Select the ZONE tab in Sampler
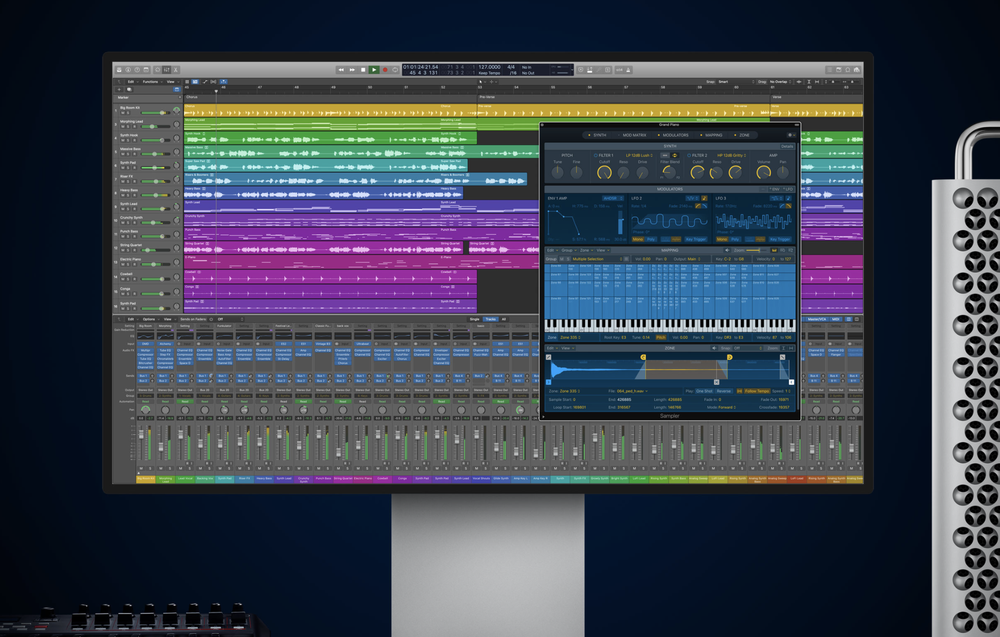The height and width of the screenshot is (637, 1000). pos(743,134)
